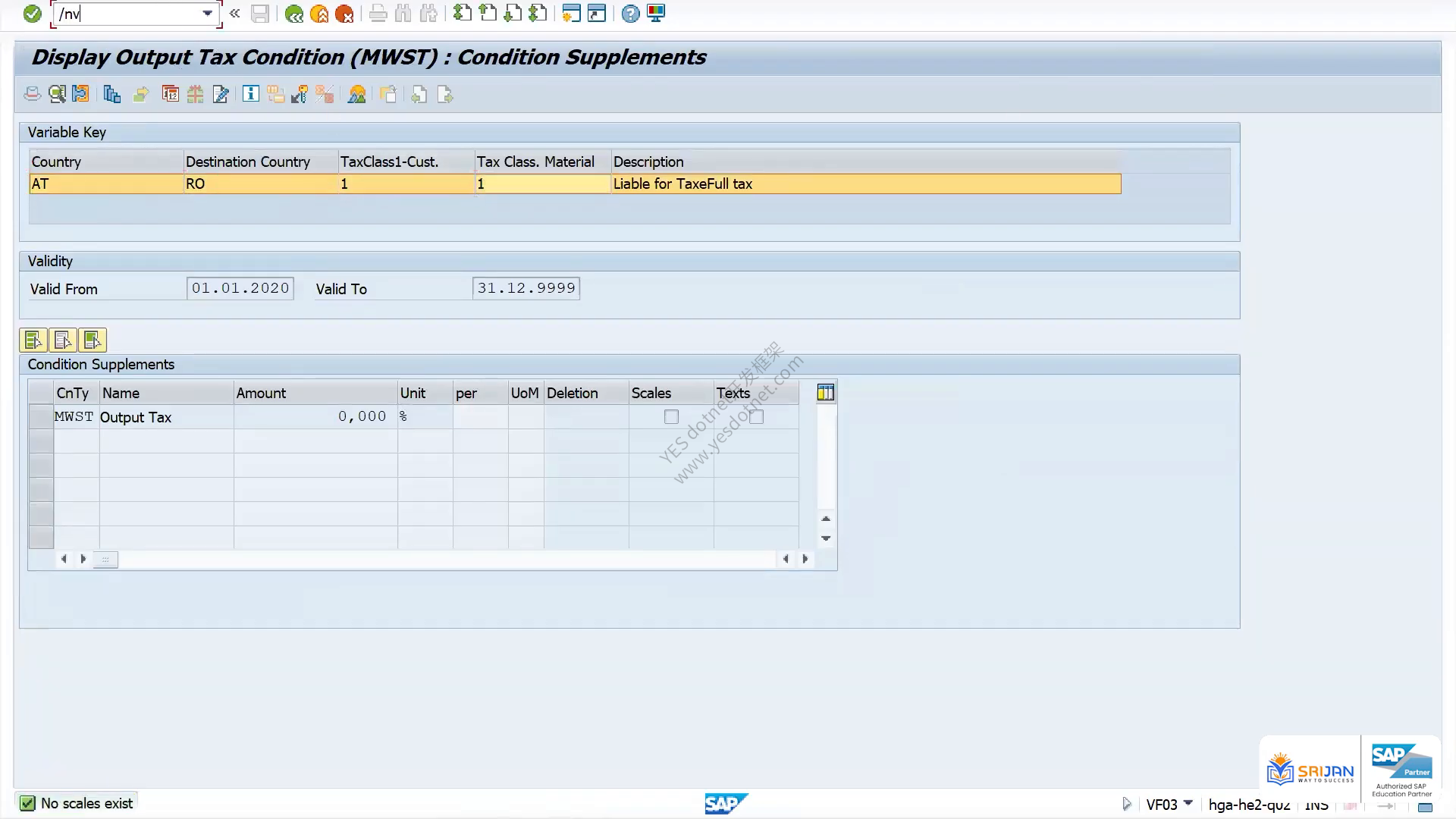The height and width of the screenshot is (819, 1456).
Task: Click the blue information icon
Action: pyautogui.click(x=250, y=94)
